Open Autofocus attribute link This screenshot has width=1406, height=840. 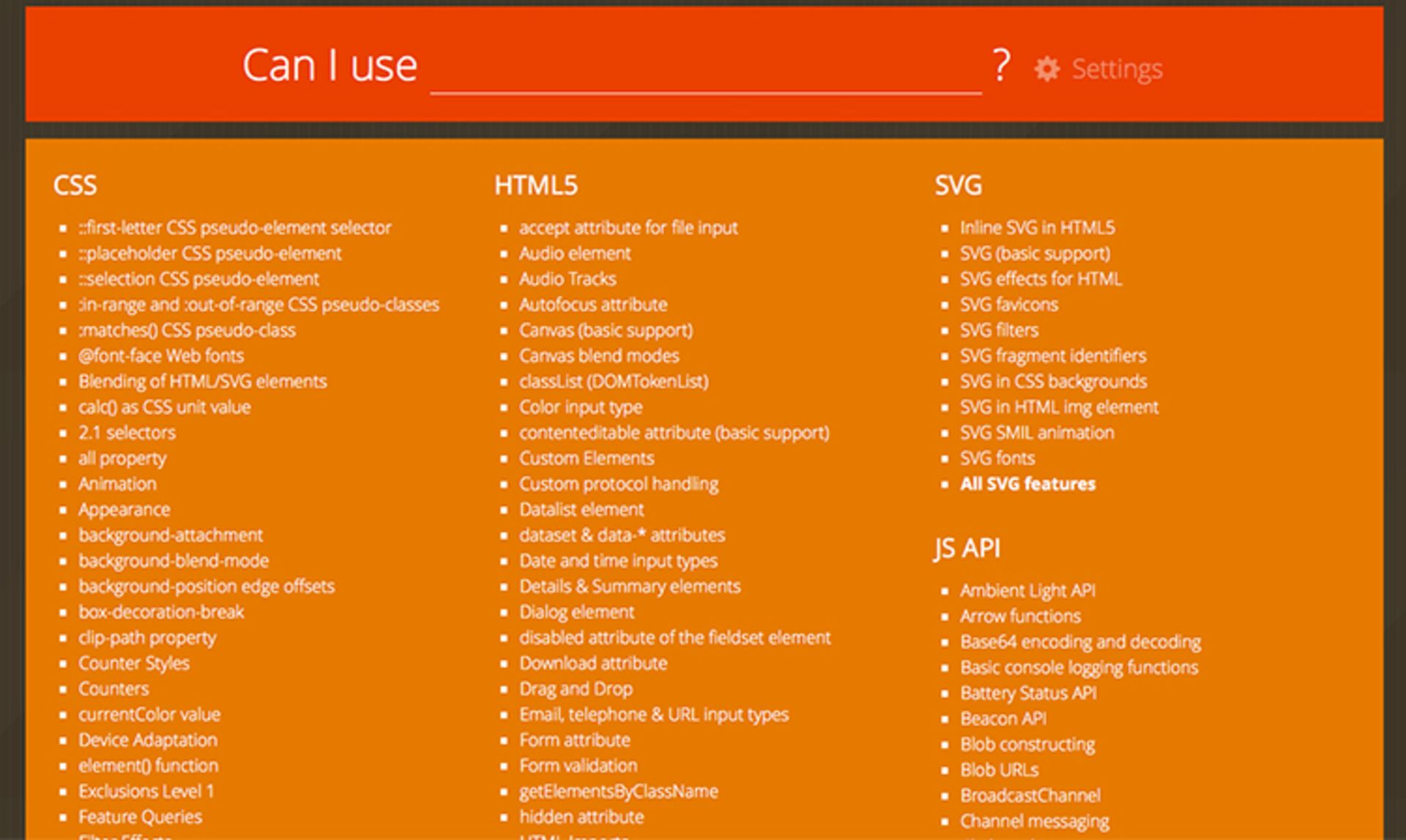click(x=593, y=305)
